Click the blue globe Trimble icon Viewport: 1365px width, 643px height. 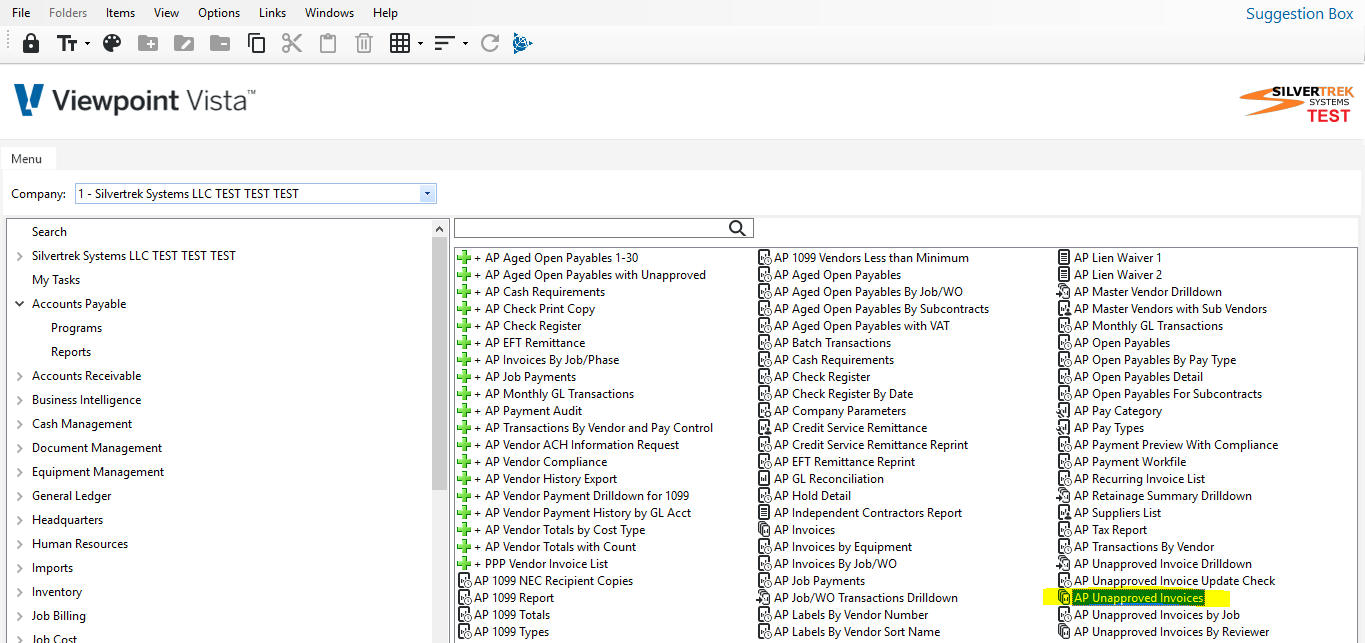523,43
